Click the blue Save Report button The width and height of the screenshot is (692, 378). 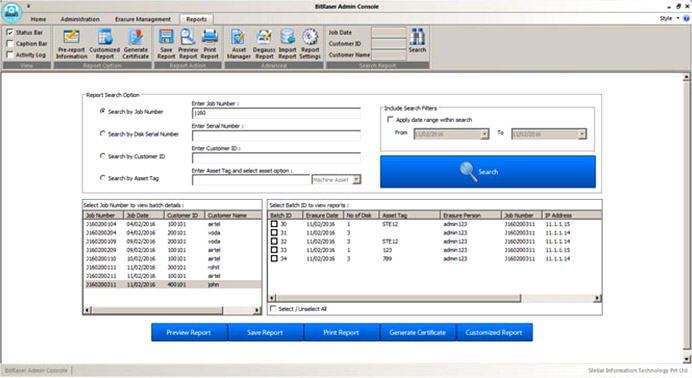[x=265, y=332]
